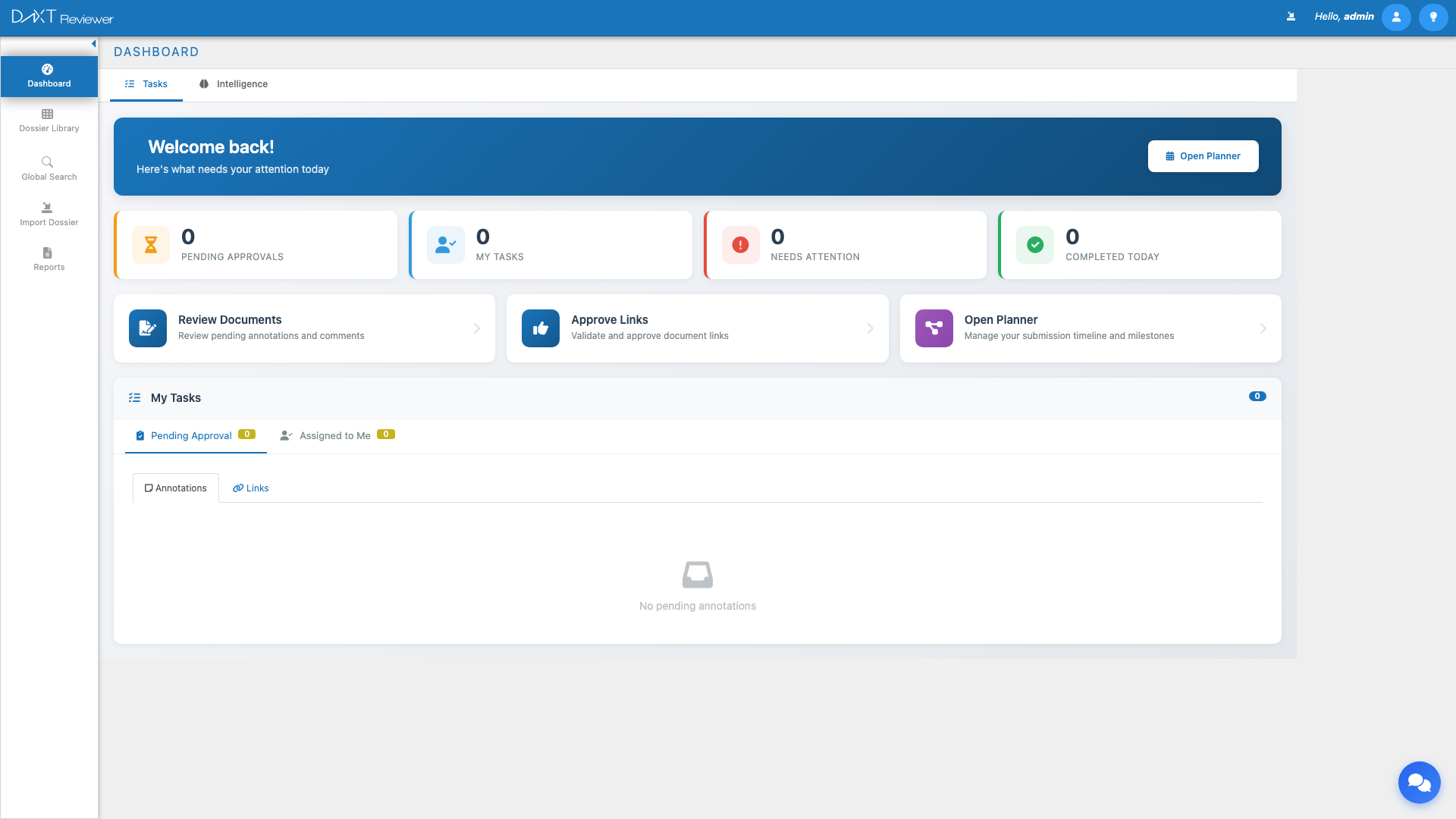Click the purple Open Planner milestone icon
1456x819 pixels.
point(934,328)
